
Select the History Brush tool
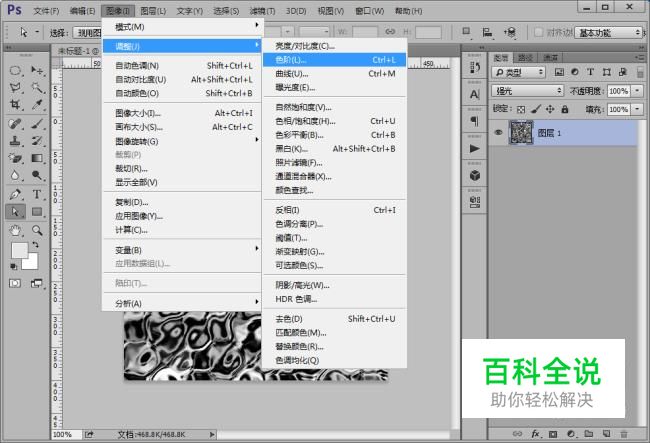pos(37,141)
